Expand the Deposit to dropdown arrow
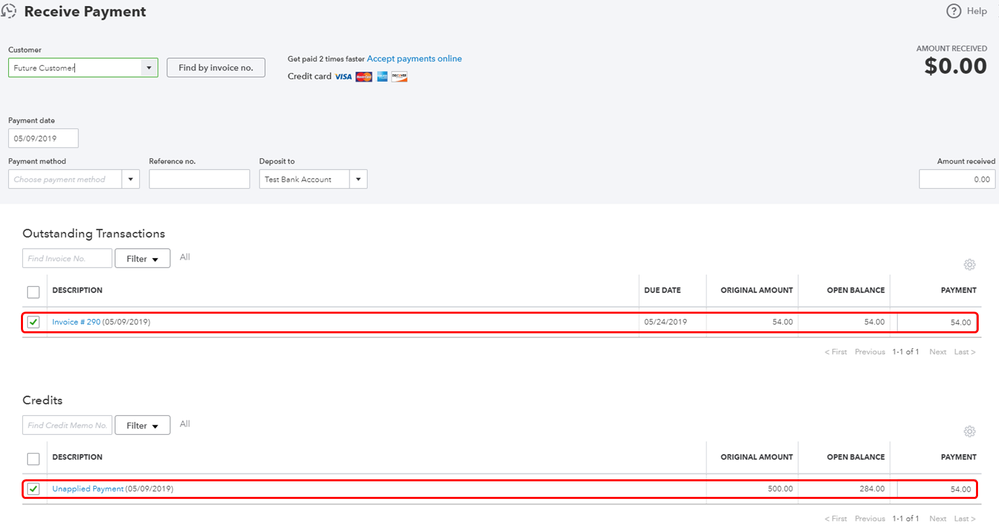The height and width of the screenshot is (526, 999). point(358,180)
